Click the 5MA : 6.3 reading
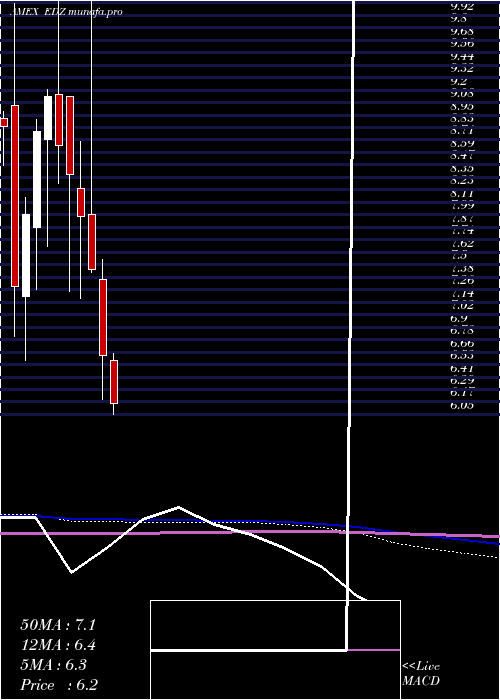Image resolution: width=500 pixels, height=700 pixels. [54, 665]
